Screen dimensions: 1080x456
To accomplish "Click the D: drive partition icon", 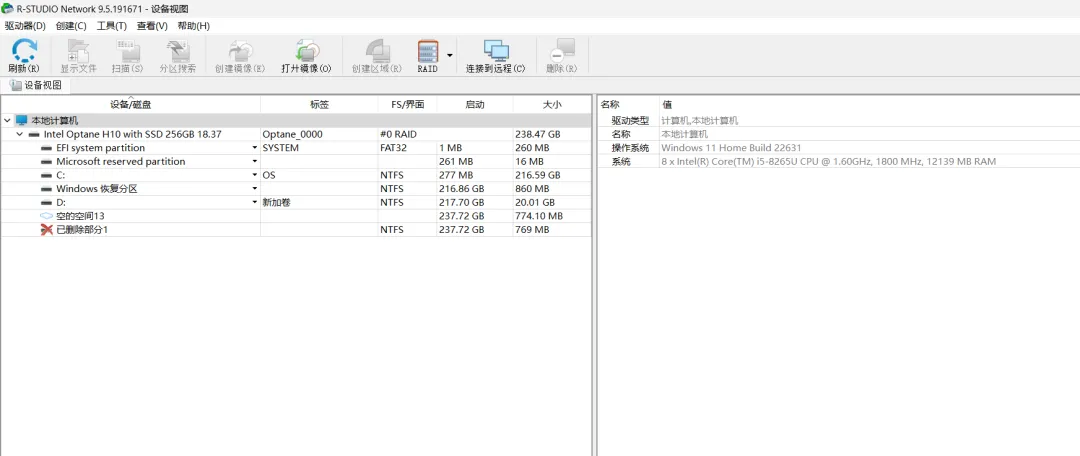I will (47, 203).
